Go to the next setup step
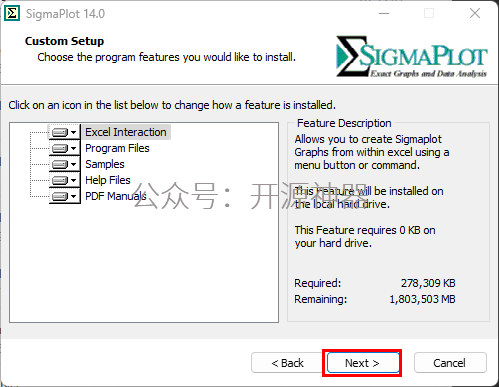Viewport: 499px width, 387px height. coord(363,363)
